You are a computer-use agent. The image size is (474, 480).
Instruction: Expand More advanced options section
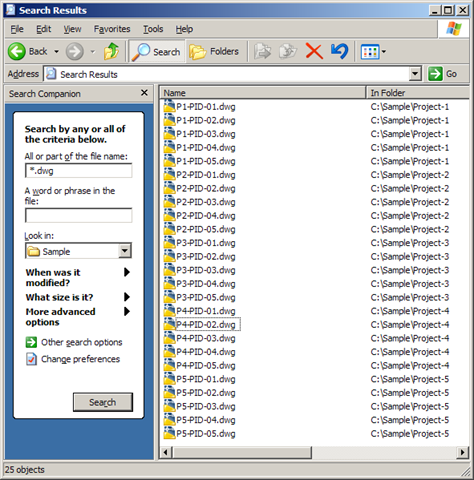(x=127, y=311)
